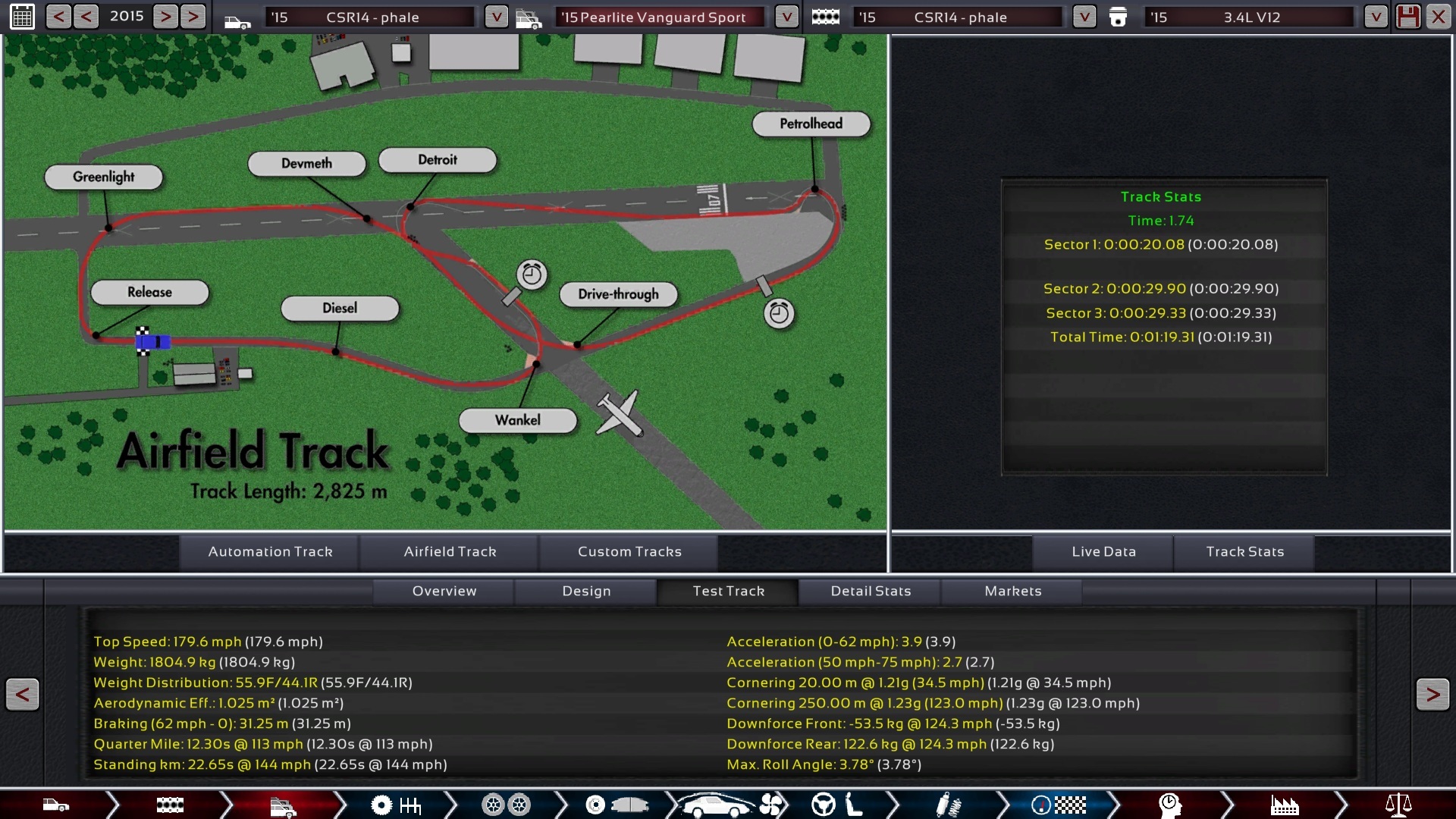Image resolution: width=1456 pixels, height=819 pixels.
Task: Expand the Pearlite Vanguard Sport trim dropdown
Action: pyautogui.click(x=786, y=17)
